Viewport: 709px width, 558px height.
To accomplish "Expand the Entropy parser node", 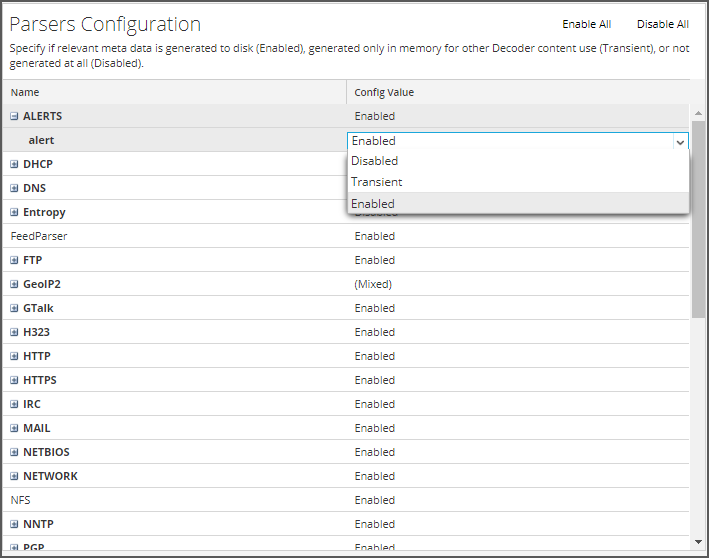I will tap(15, 212).
